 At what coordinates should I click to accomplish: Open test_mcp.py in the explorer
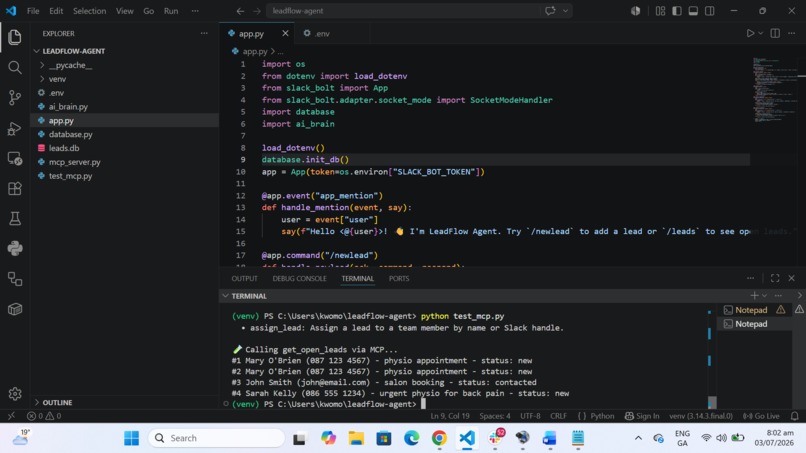coord(70,176)
